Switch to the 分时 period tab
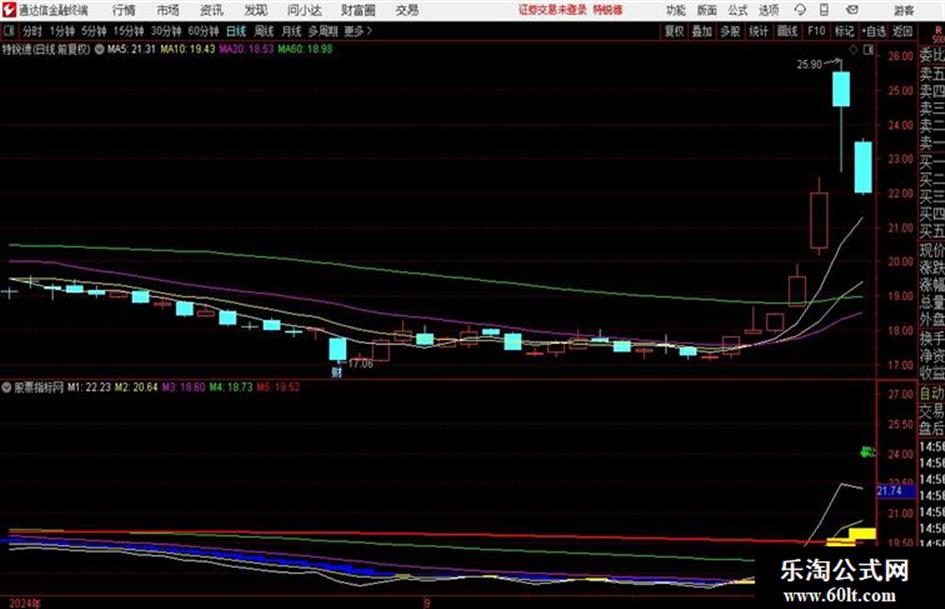This screenshot has width=945, height=609. [33, 31]
